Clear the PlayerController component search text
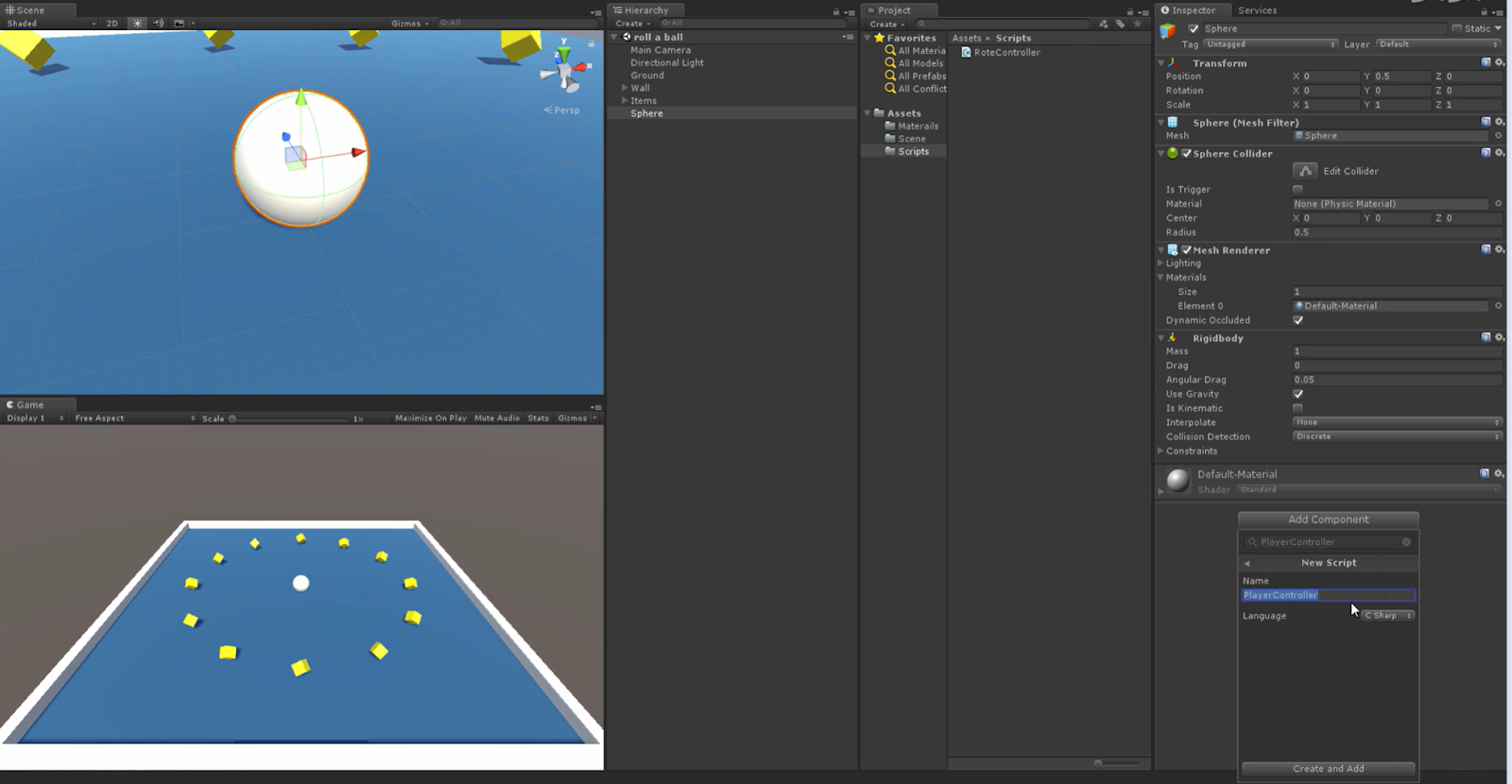 click(1406, 542)
